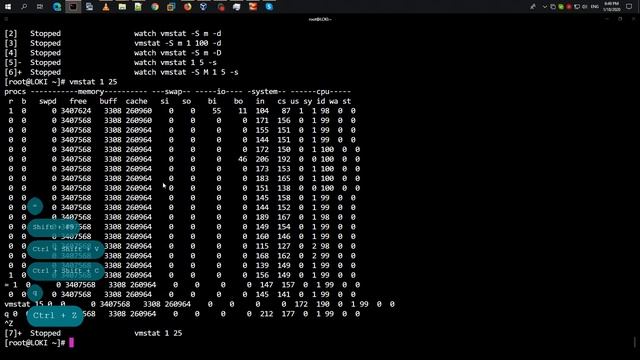The height and width of the screenshot is (360, 640).
Task: Click the '[7]+ Stopped' job line
Action: pos(93,333)
